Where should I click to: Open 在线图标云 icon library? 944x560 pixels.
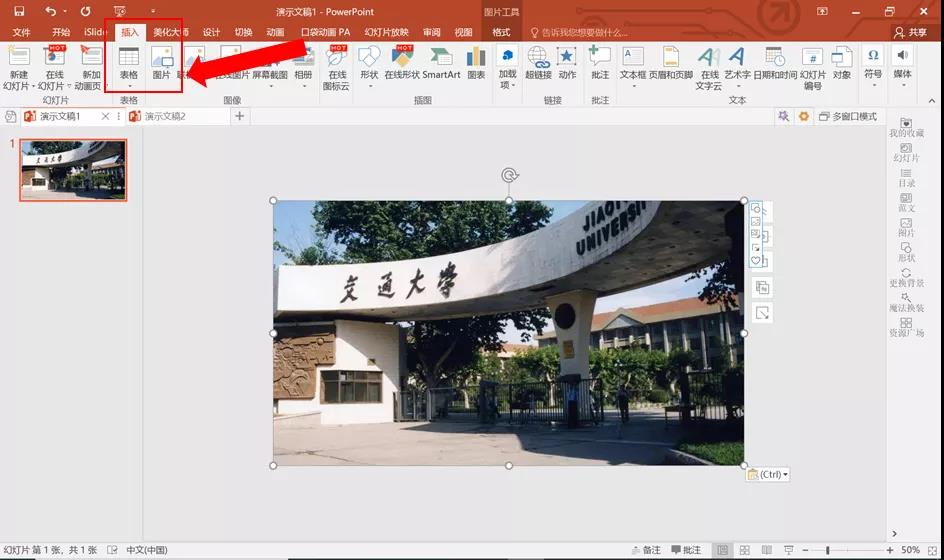pyautogui.click(x=337, y=68)
